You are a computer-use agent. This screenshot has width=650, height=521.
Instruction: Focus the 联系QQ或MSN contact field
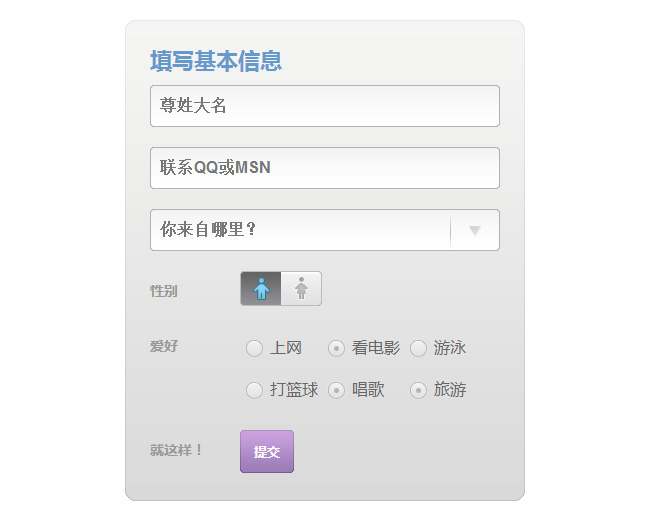pos(324,168)
